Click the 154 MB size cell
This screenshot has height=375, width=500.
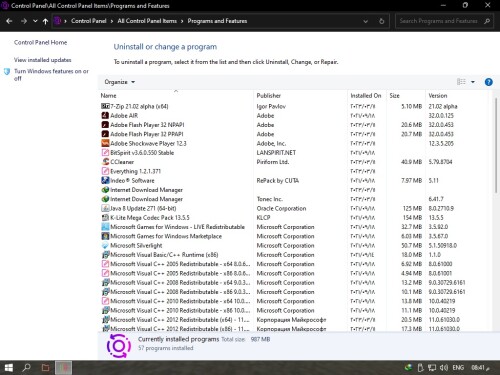pos(412,218)
